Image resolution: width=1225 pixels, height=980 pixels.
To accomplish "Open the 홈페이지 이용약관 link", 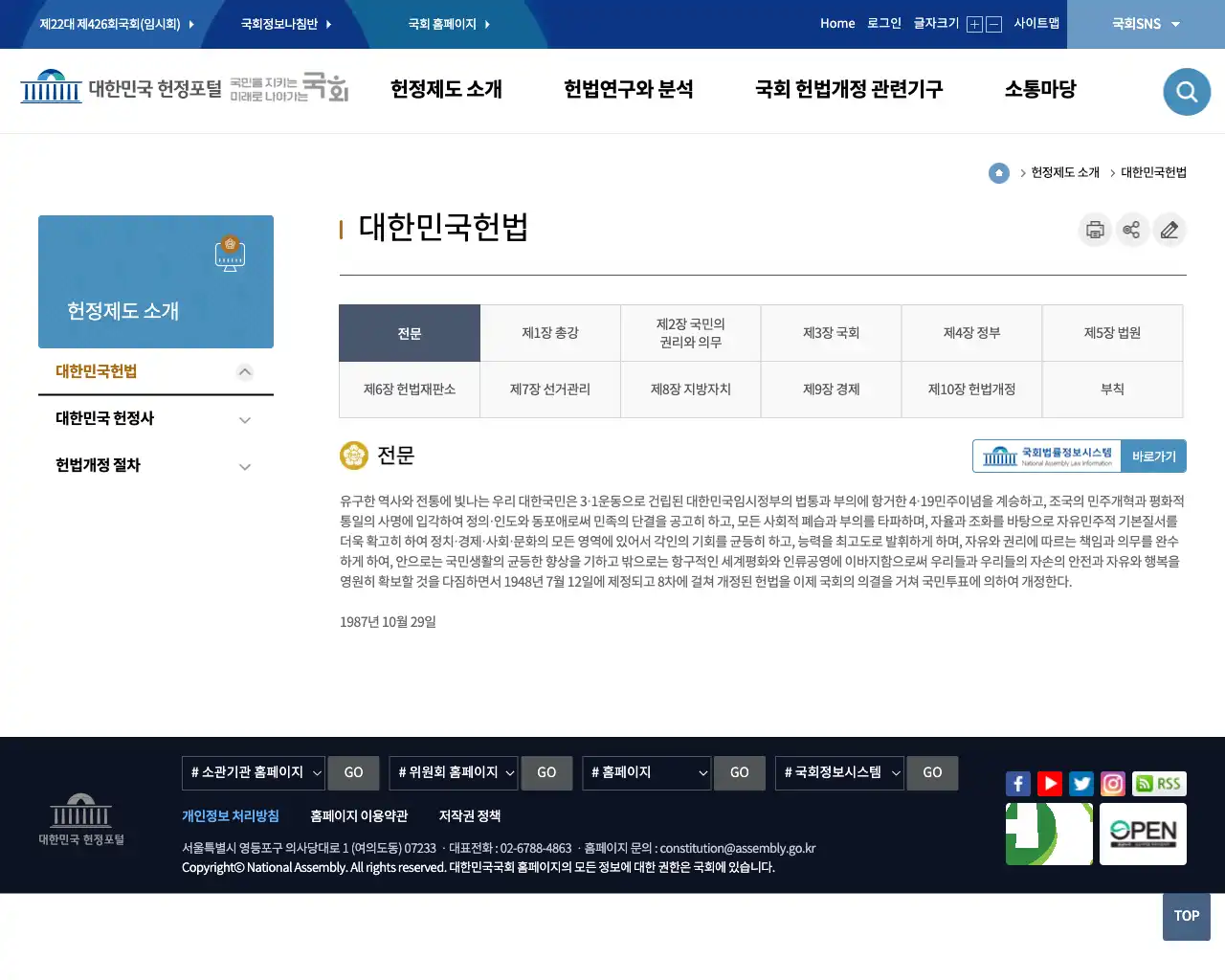I will (359, 816).
